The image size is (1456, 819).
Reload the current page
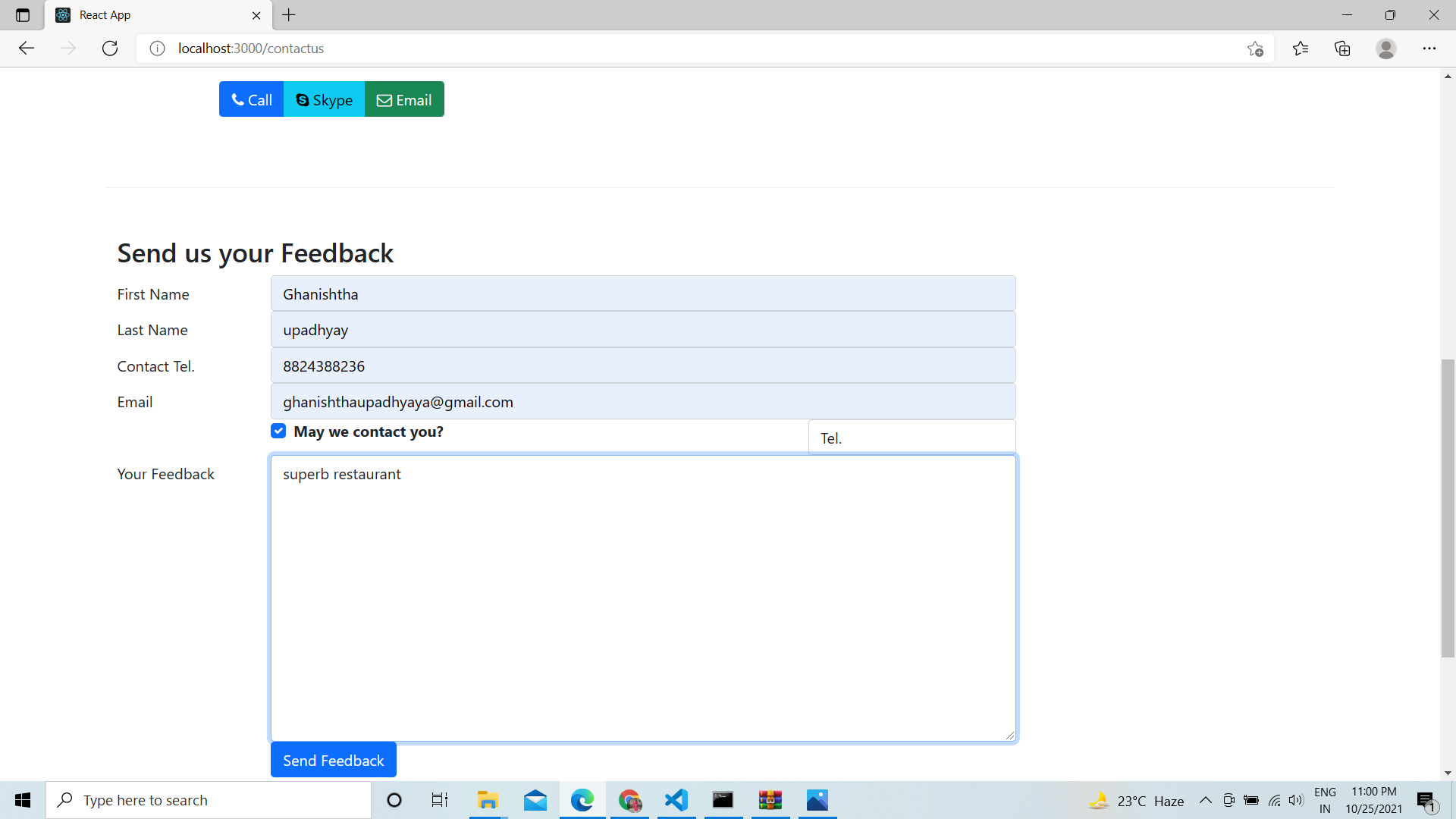110,49
